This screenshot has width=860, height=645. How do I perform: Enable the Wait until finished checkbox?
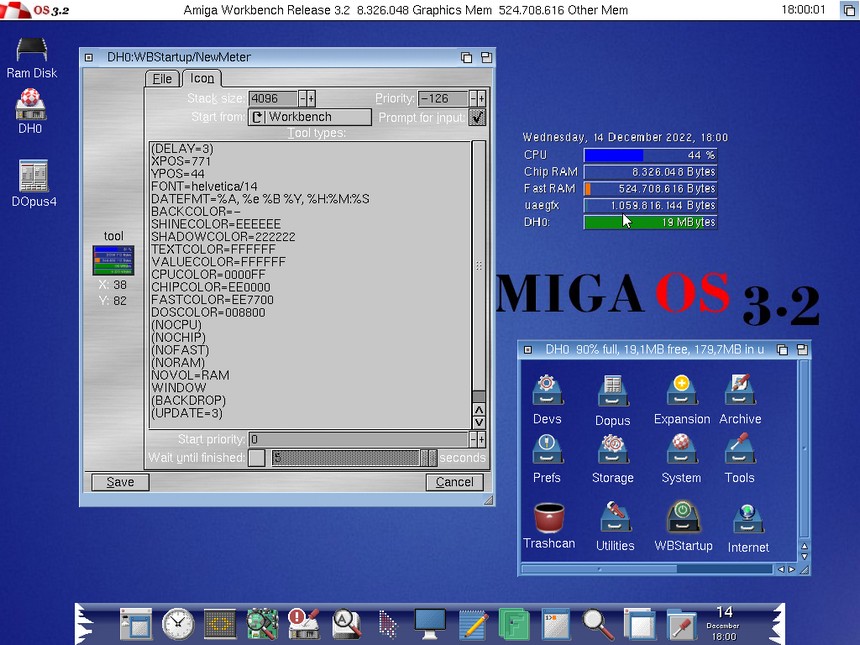(257, 457)
